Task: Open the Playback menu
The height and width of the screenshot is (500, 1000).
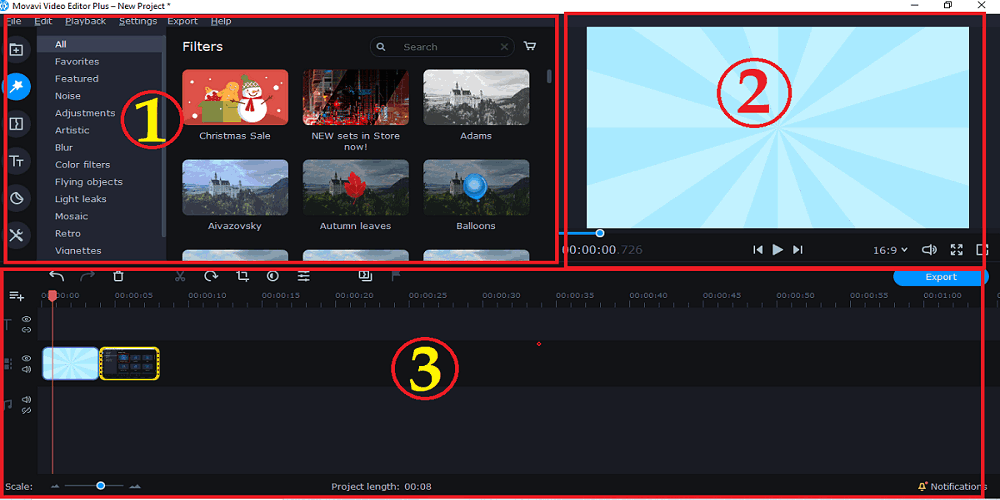Action: point(85,21)
